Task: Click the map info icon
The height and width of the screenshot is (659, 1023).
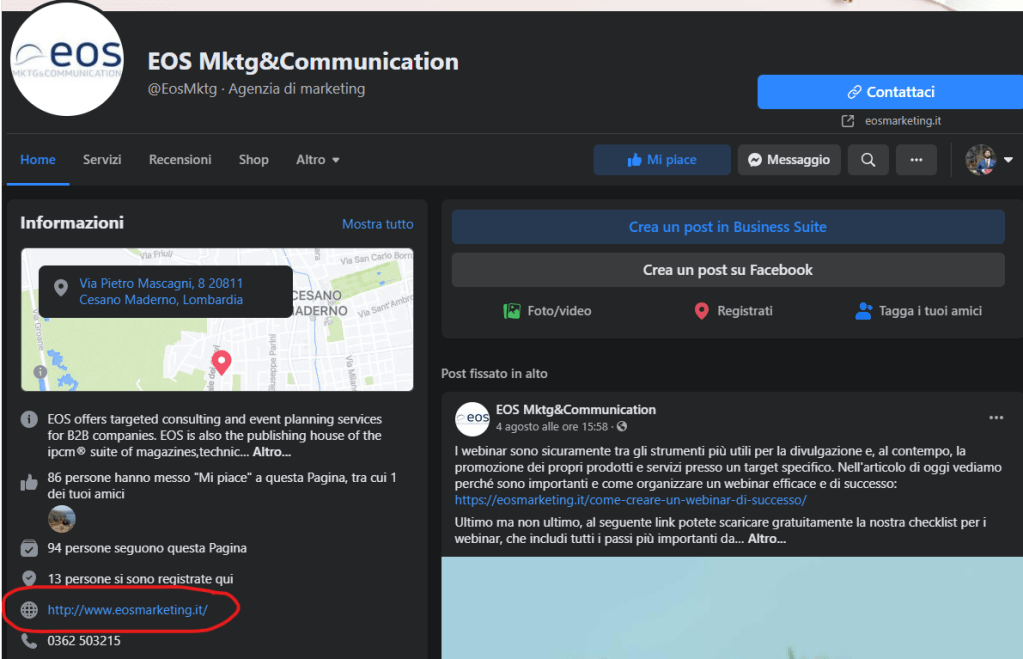Action: click(40, 372)
